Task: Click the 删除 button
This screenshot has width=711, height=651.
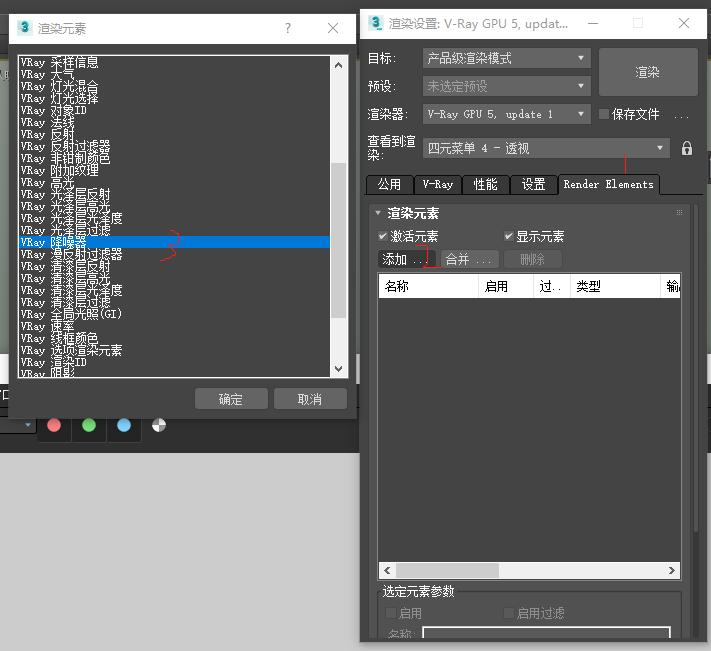Action: coord(532,259)
